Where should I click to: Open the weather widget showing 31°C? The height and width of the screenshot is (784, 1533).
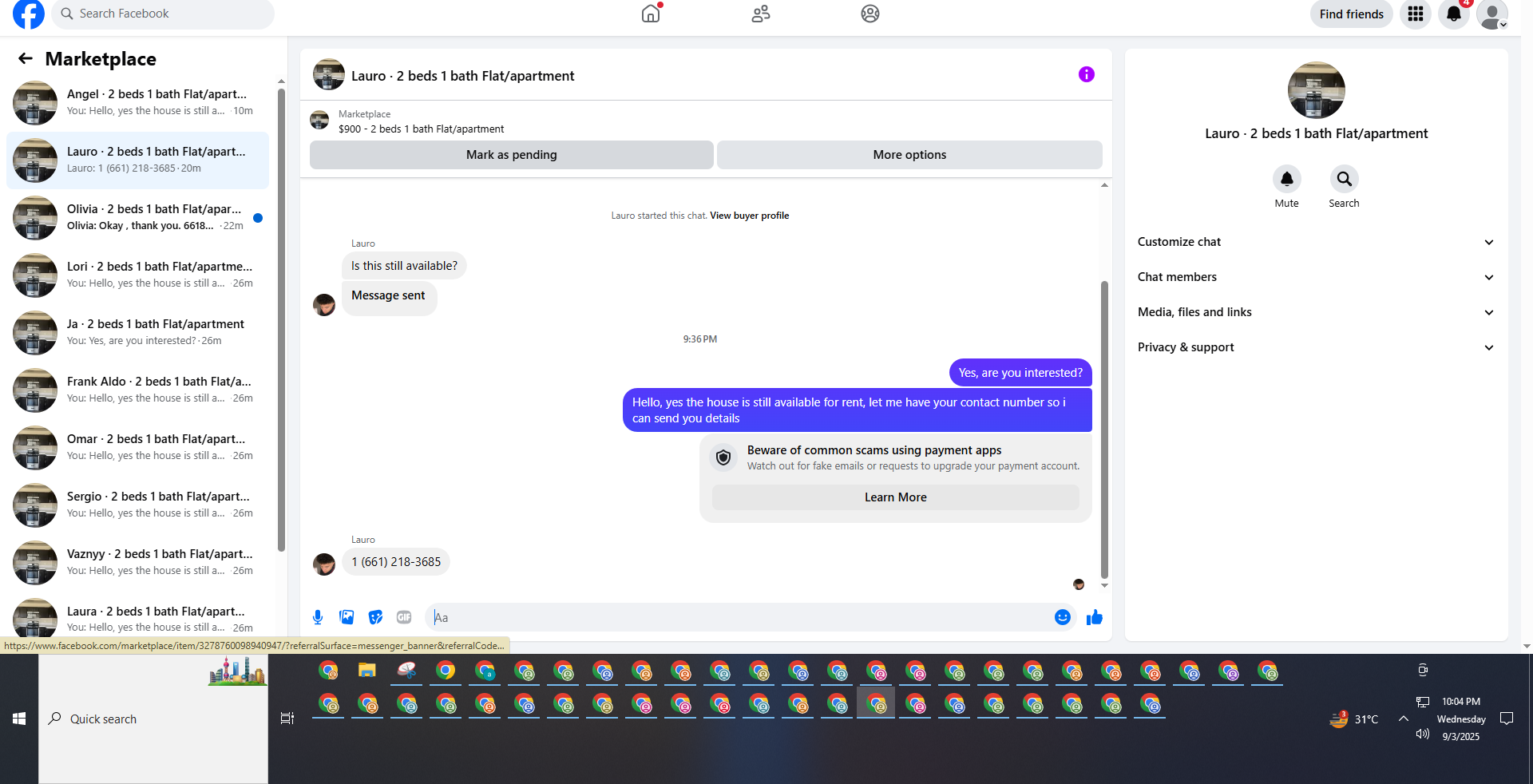(1354, 719)
